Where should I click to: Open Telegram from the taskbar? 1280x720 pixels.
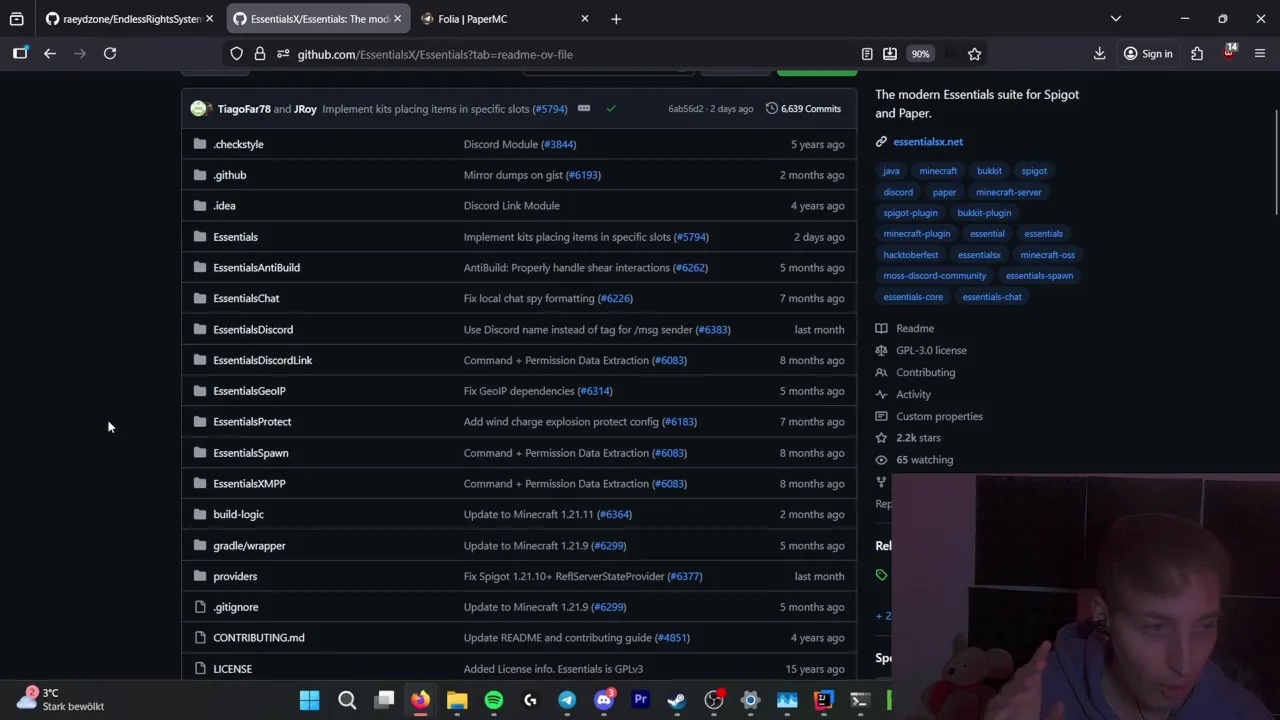tap(567, 700)
